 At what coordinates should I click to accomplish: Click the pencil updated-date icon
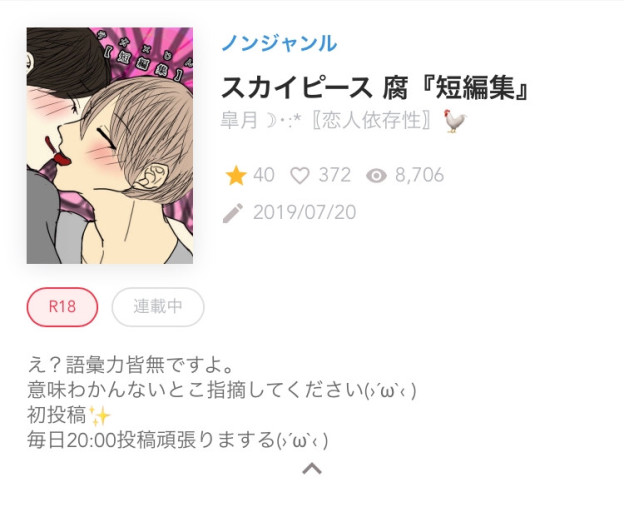(233, 213)
